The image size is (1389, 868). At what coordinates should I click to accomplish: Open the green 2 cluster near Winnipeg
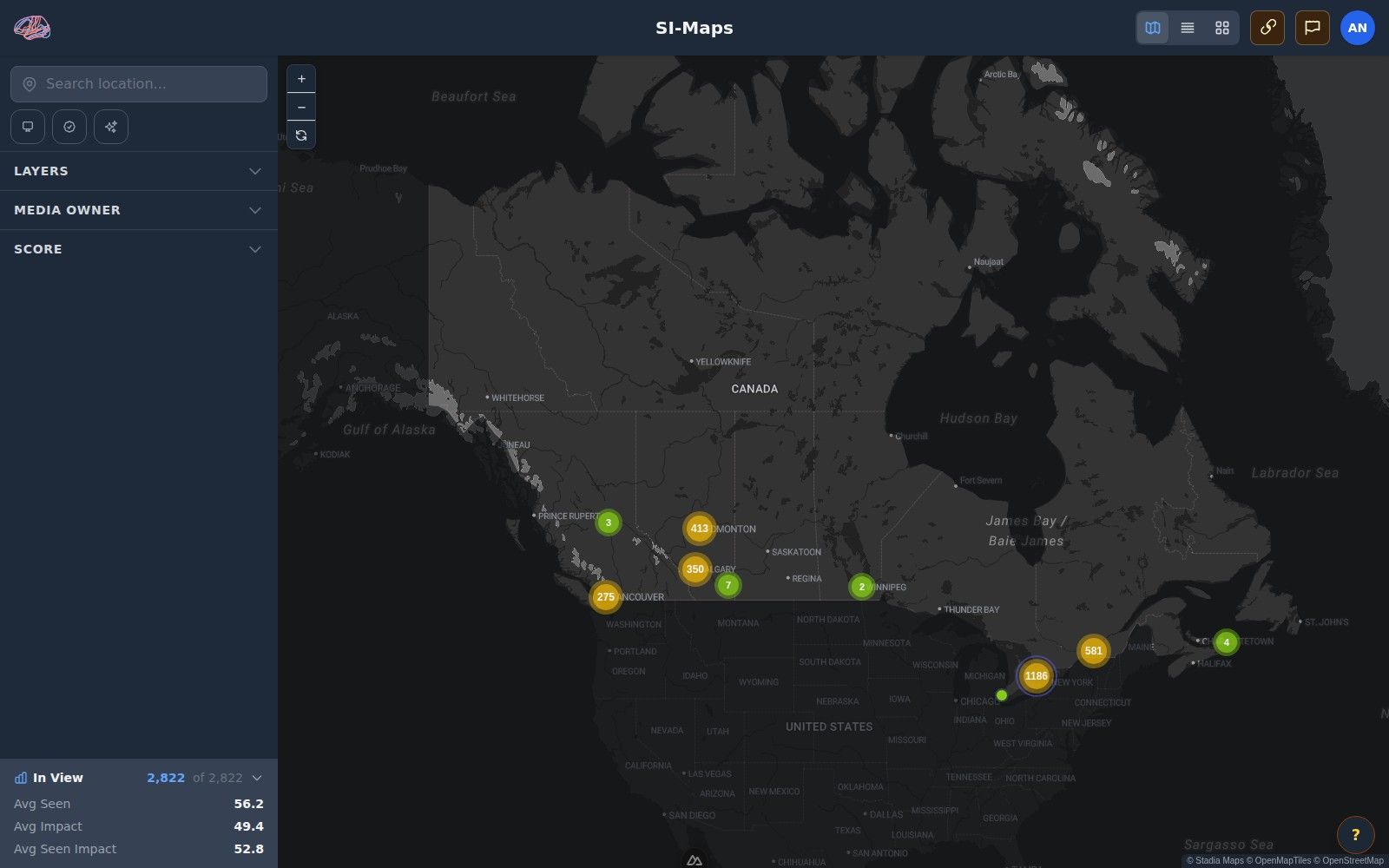coord(861,587)
